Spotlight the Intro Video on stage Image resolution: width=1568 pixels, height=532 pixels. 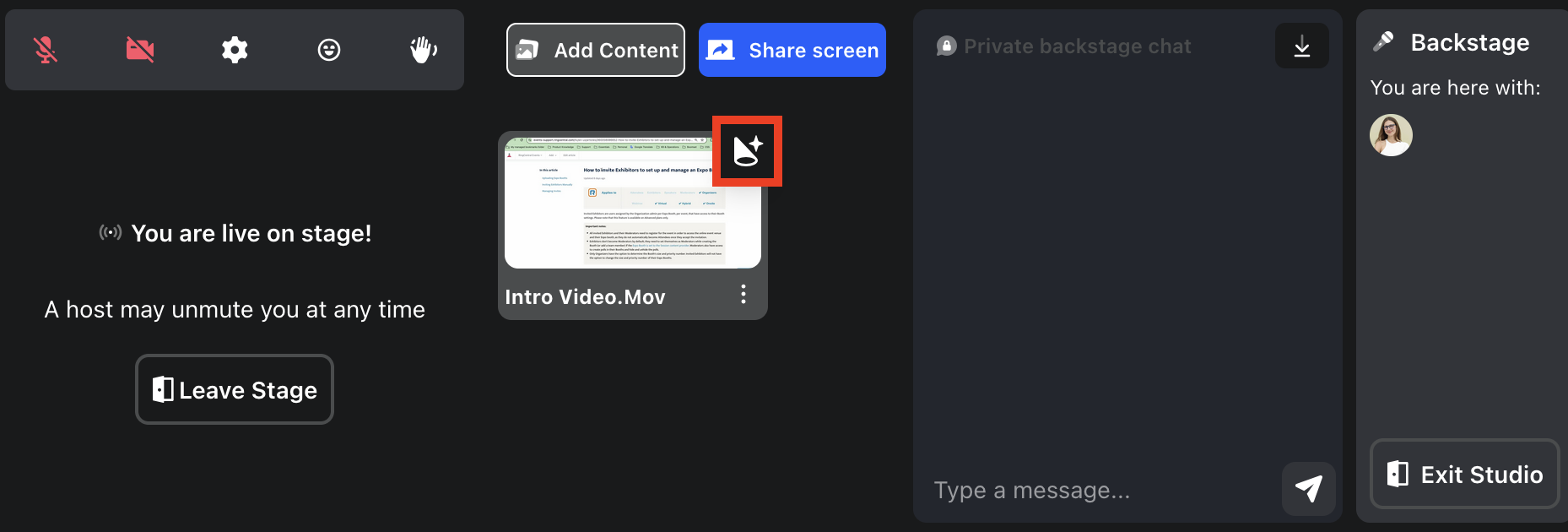click(748, 151)
